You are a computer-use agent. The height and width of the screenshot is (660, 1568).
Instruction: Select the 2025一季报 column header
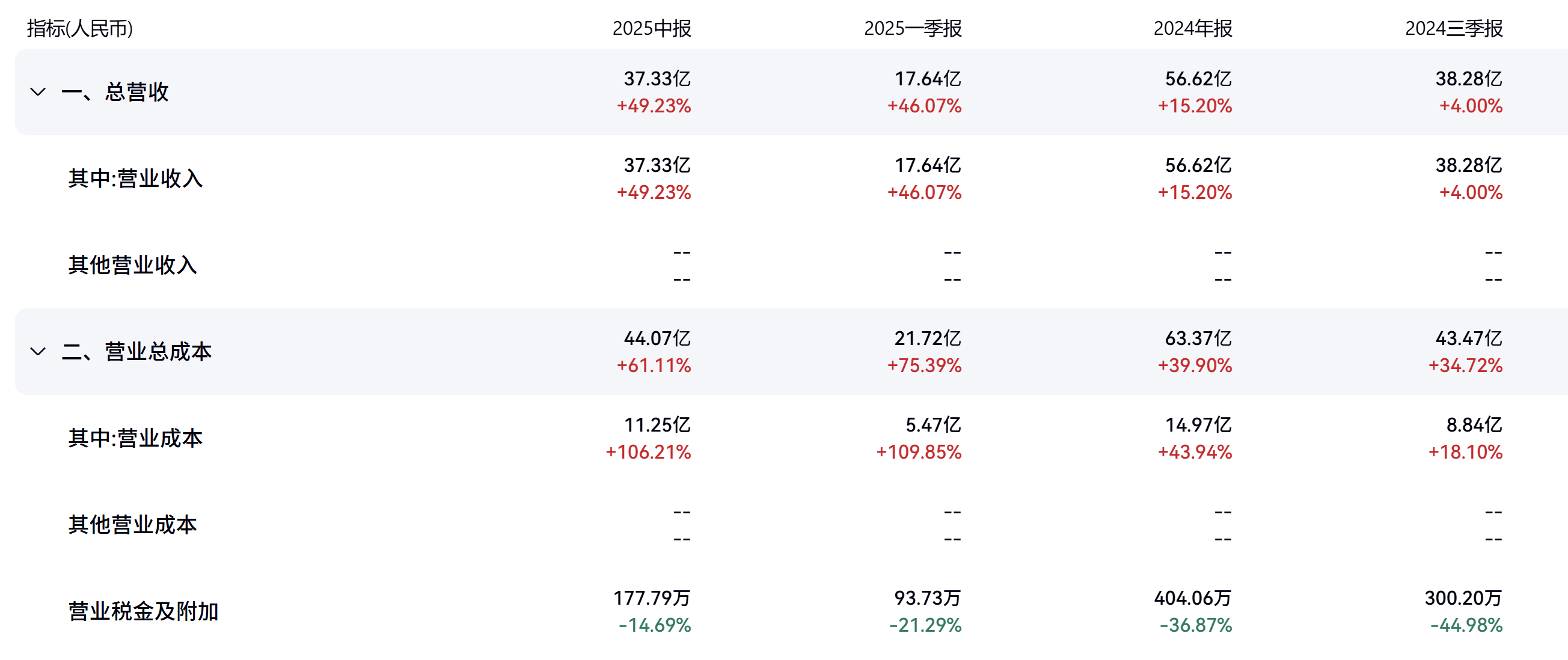point(913,29)
